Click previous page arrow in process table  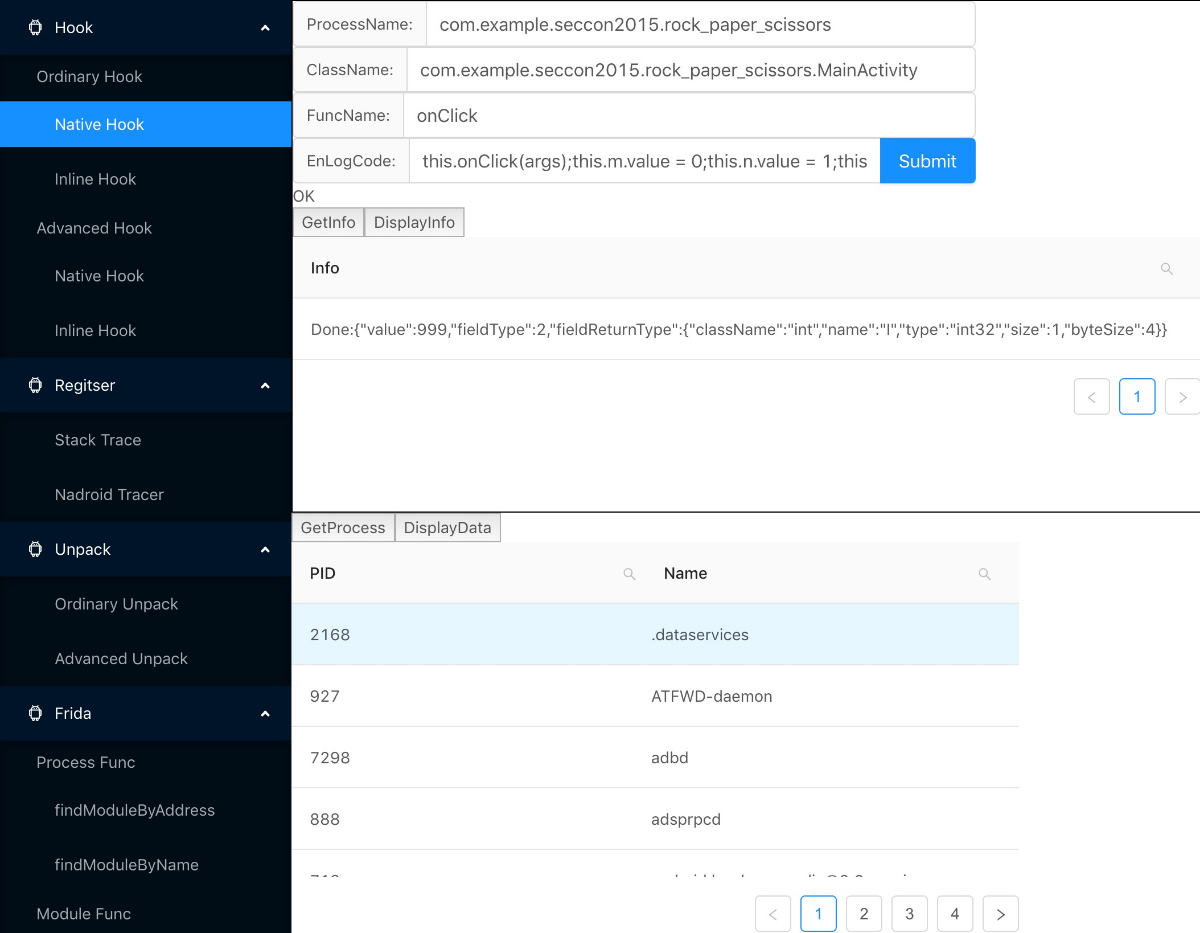coord(773,914)
